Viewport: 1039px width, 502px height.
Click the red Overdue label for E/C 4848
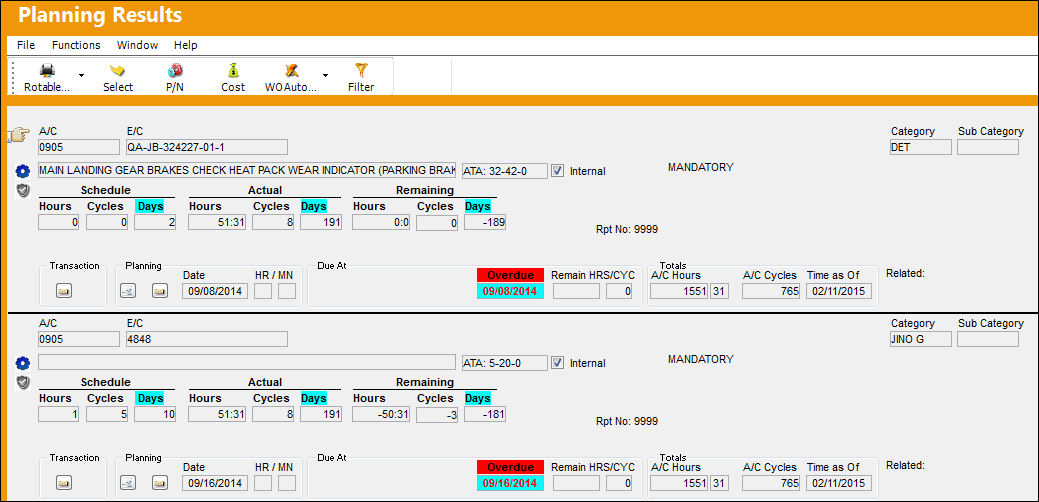pyautogui.click(x=510, y=467)
